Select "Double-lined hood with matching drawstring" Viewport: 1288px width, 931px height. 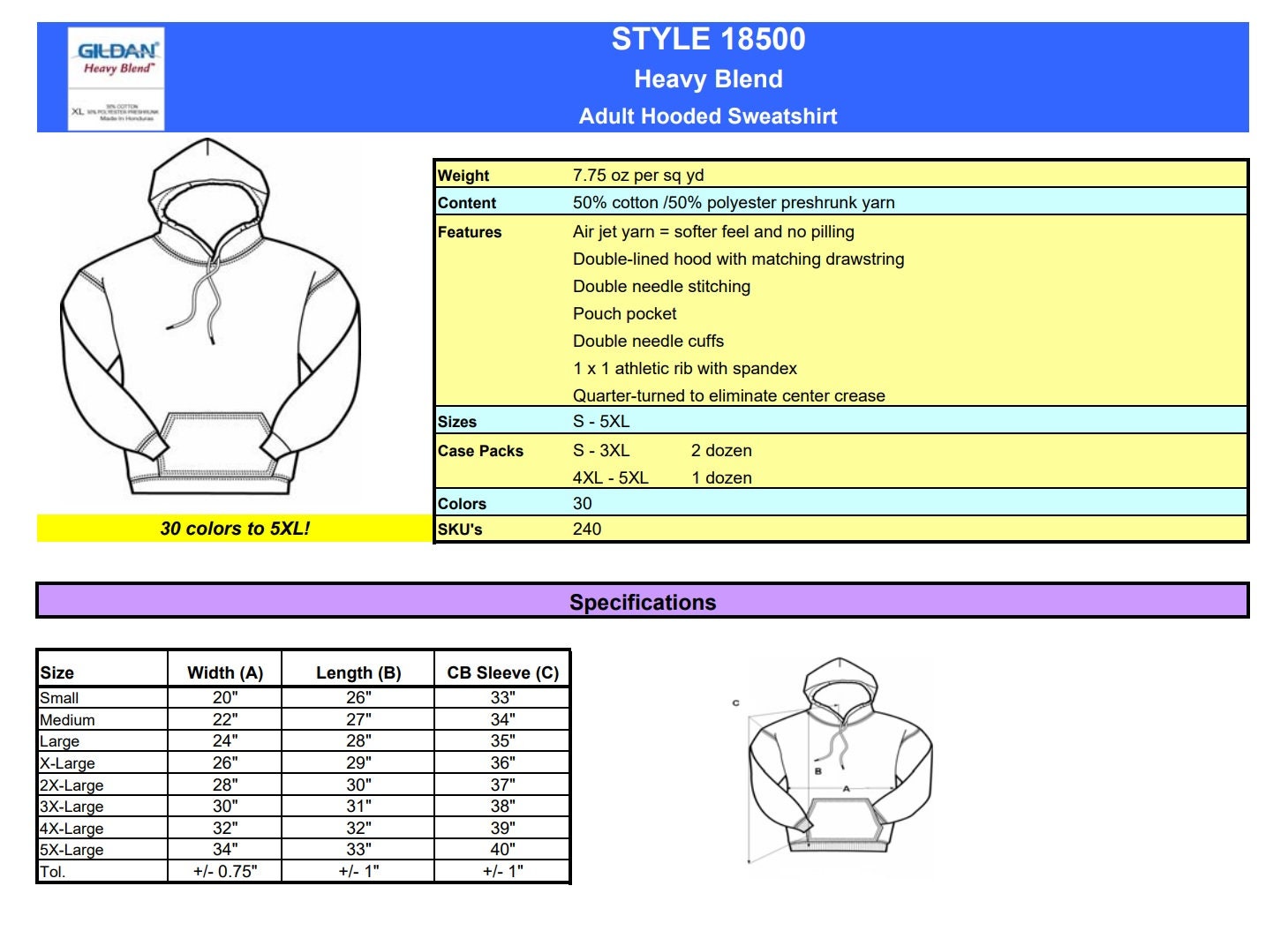pos(739,259)
